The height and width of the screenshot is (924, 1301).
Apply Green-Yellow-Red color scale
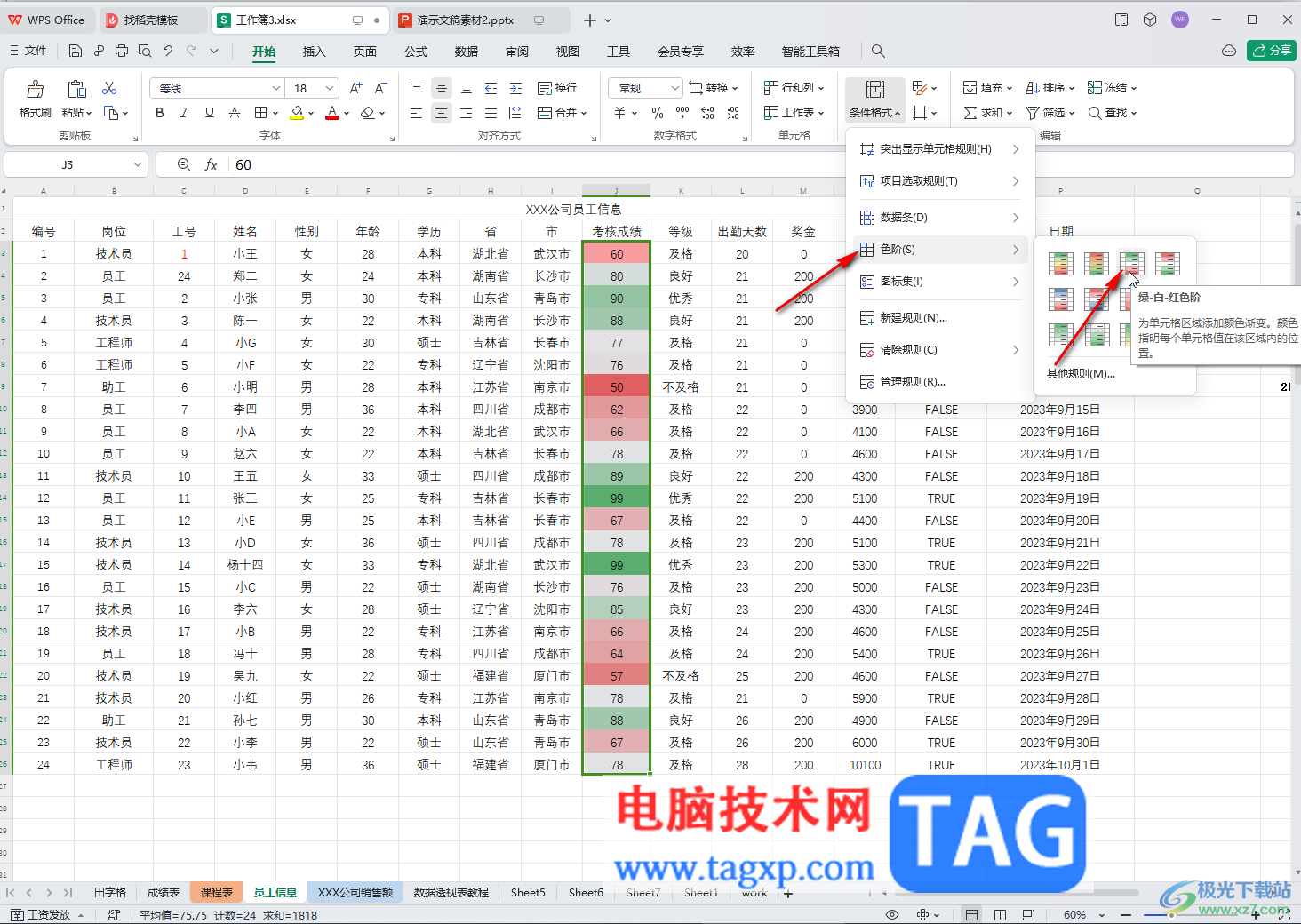[1060, 264]
